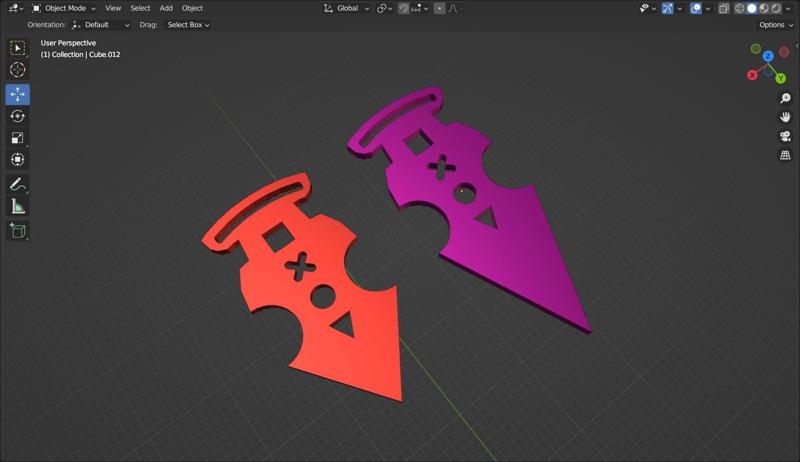Image resolution: width=800 pixels, height=462 pixels.
Task: Open the Global transform orientation dropdown
Action: tap(346, 8)
